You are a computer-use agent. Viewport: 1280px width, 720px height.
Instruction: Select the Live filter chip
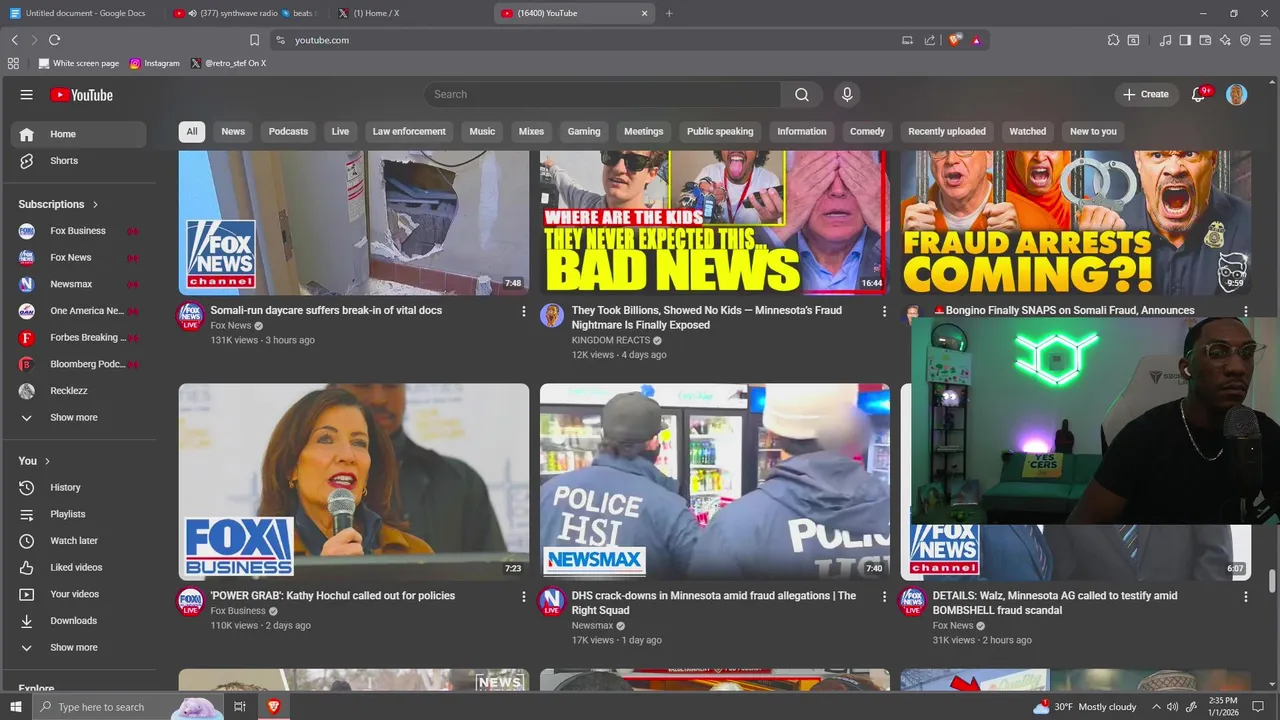pyautogui.click(x=340, y=131)
